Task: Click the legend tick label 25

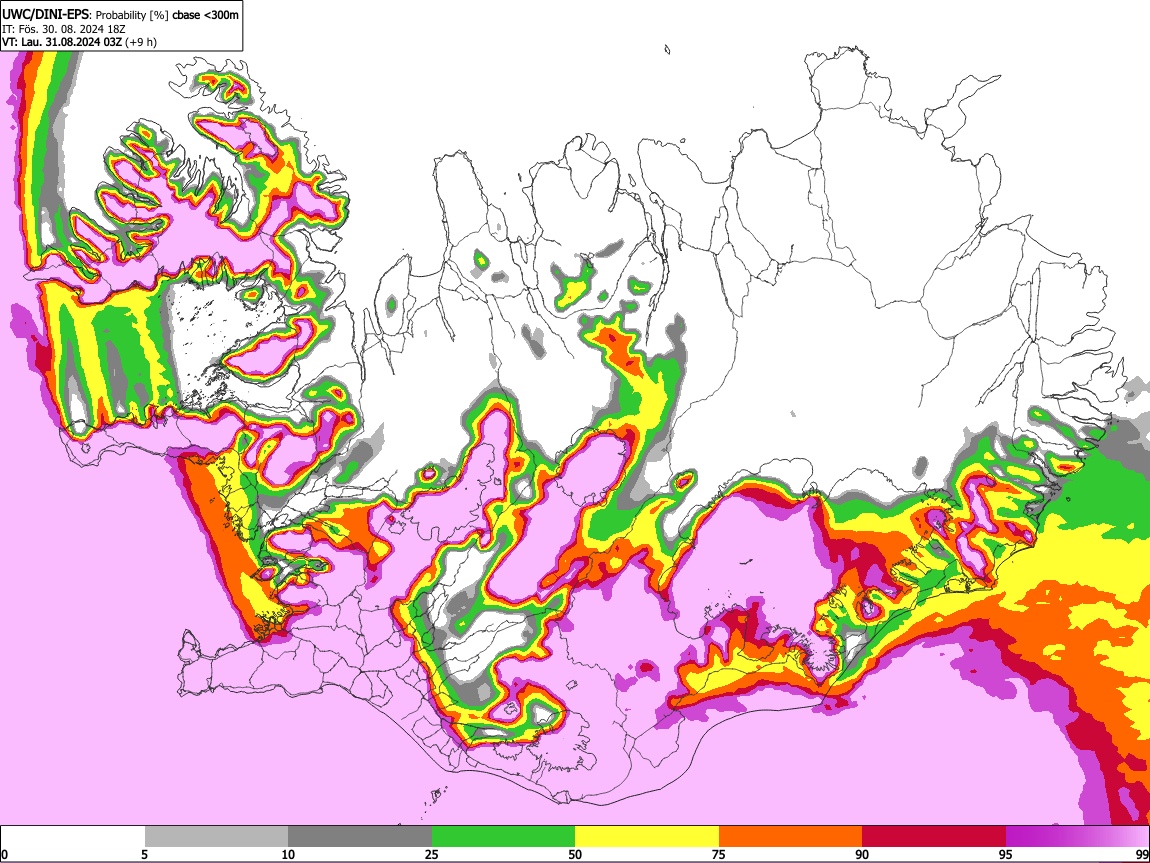Action: (432, 855)
